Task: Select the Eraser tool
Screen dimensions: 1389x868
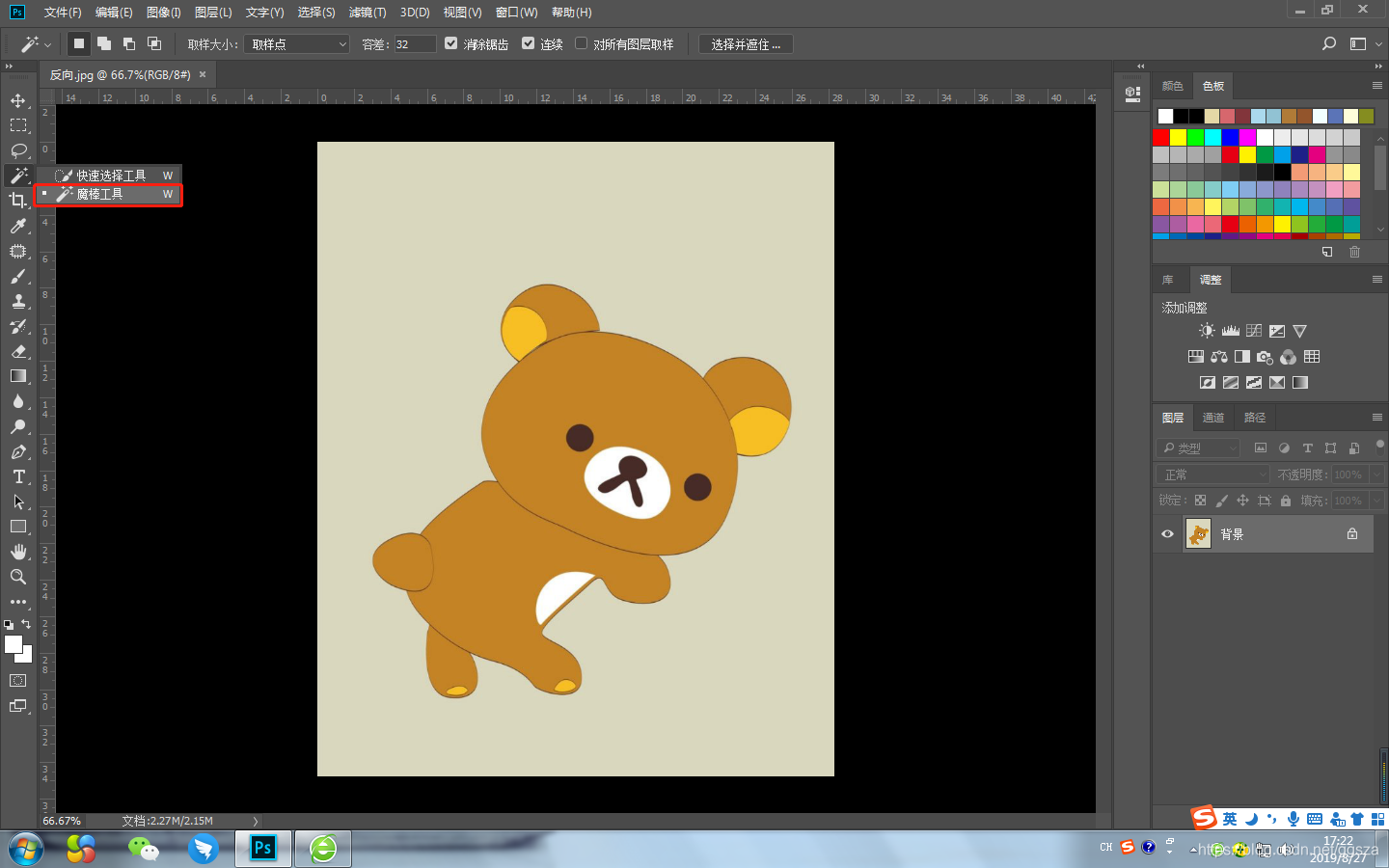Action: pyautogui.click(x=18, y=351)
